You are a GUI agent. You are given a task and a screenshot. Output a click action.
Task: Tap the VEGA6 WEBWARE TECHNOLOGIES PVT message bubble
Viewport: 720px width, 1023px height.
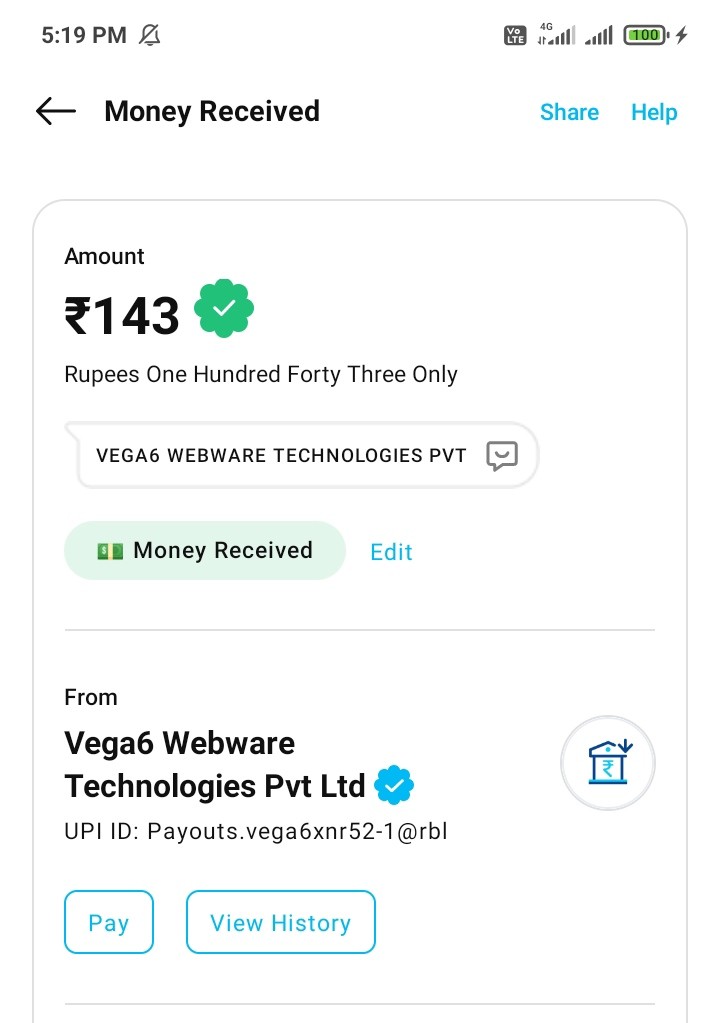point(281,456)
